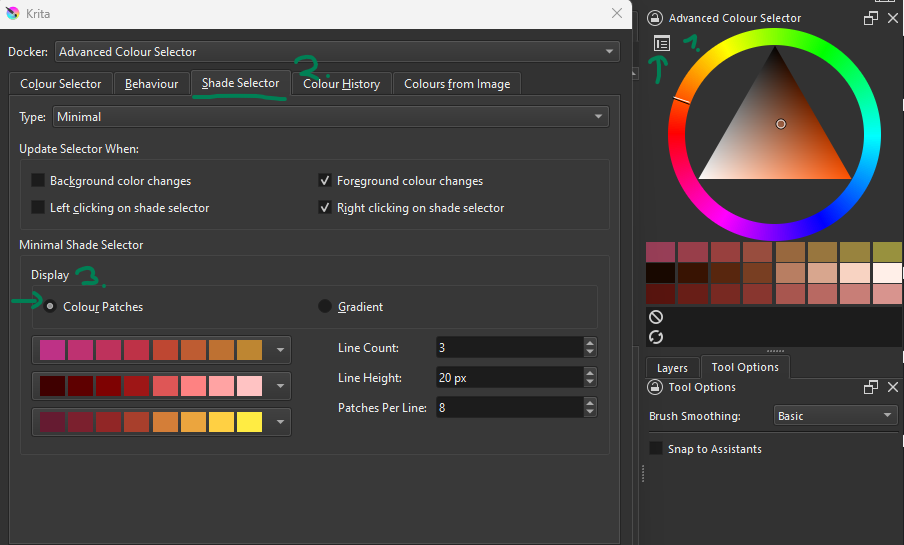The width and height of the screenshot is (904, 545).
Task: Click the Line Height input field
Action: point(508,377)
